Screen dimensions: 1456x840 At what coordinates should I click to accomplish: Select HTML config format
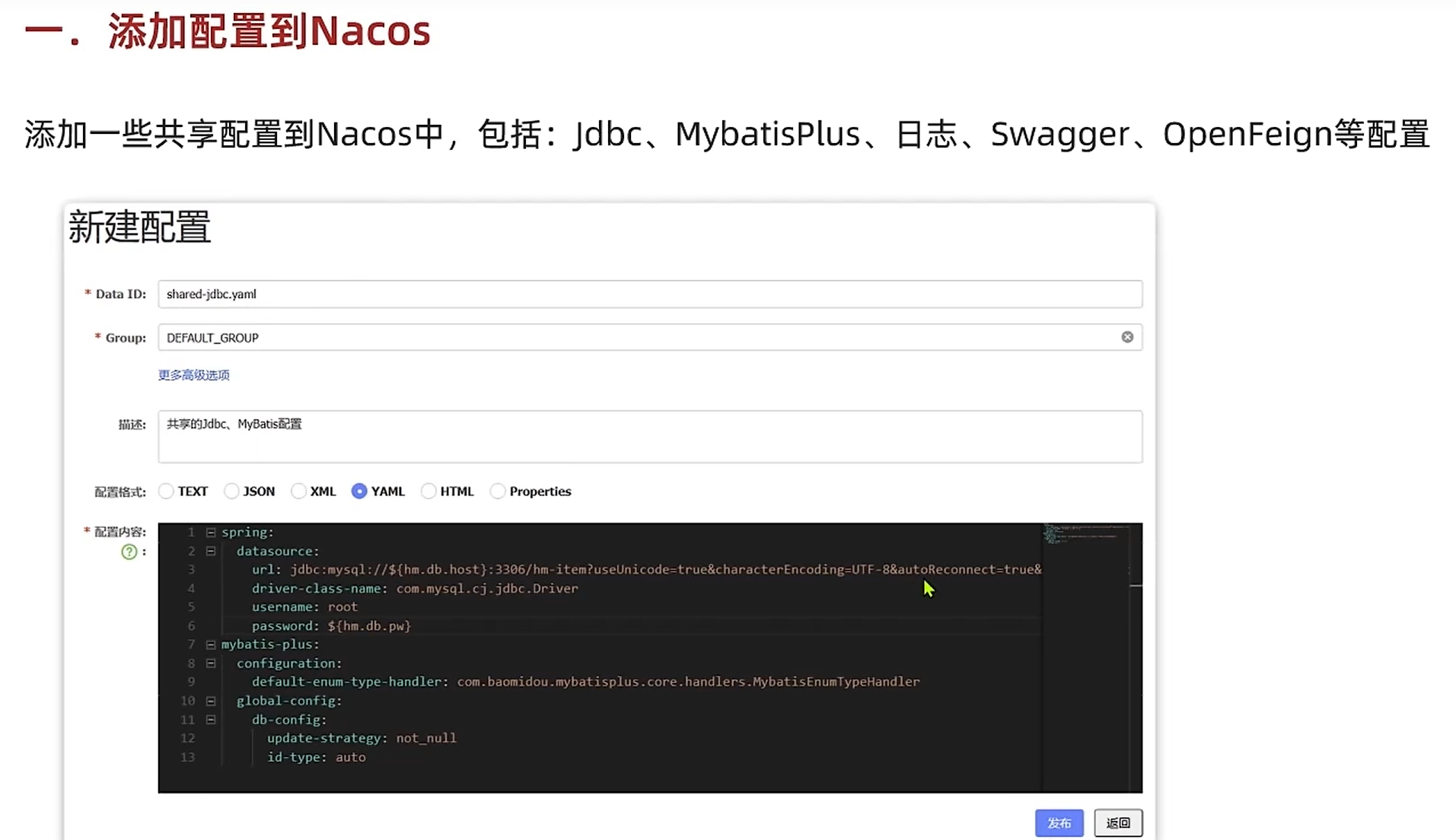429,492
